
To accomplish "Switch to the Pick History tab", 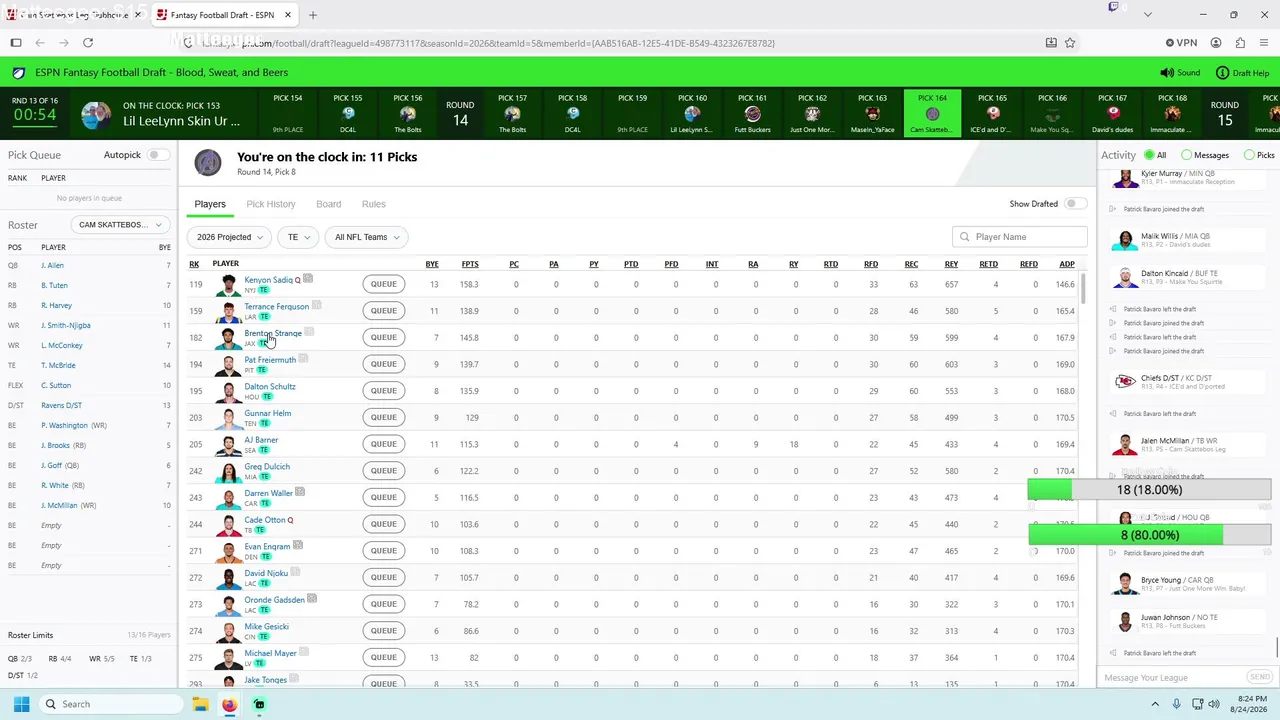I will (x=271, y=204).
